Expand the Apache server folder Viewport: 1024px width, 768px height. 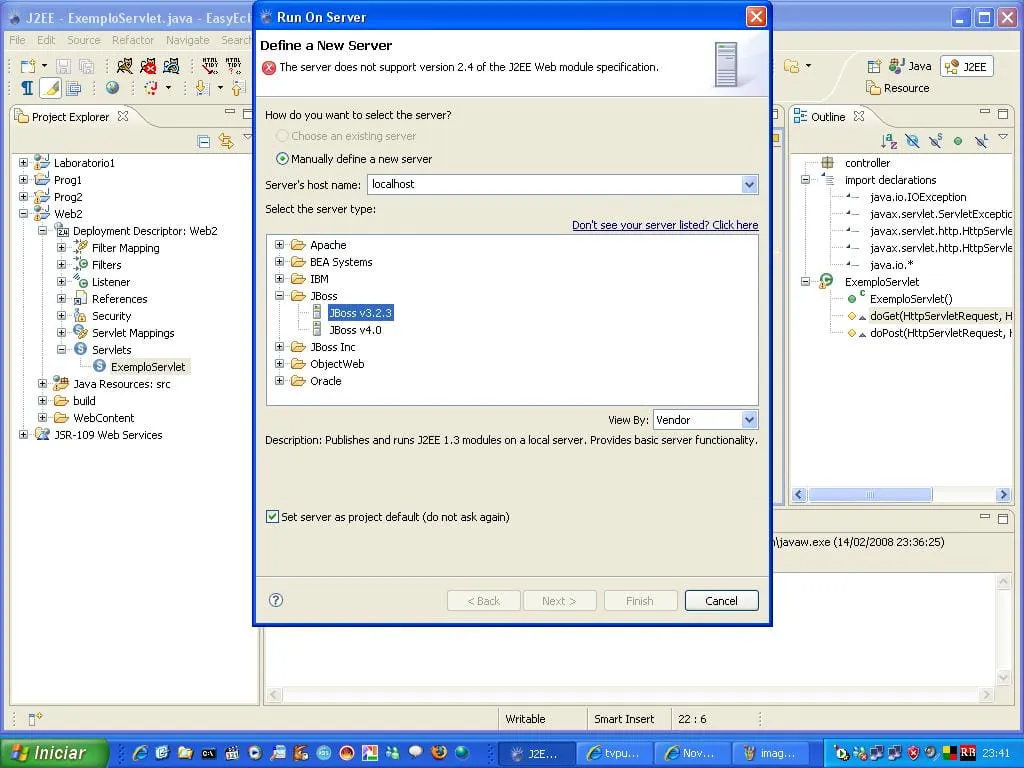(280, 245)
